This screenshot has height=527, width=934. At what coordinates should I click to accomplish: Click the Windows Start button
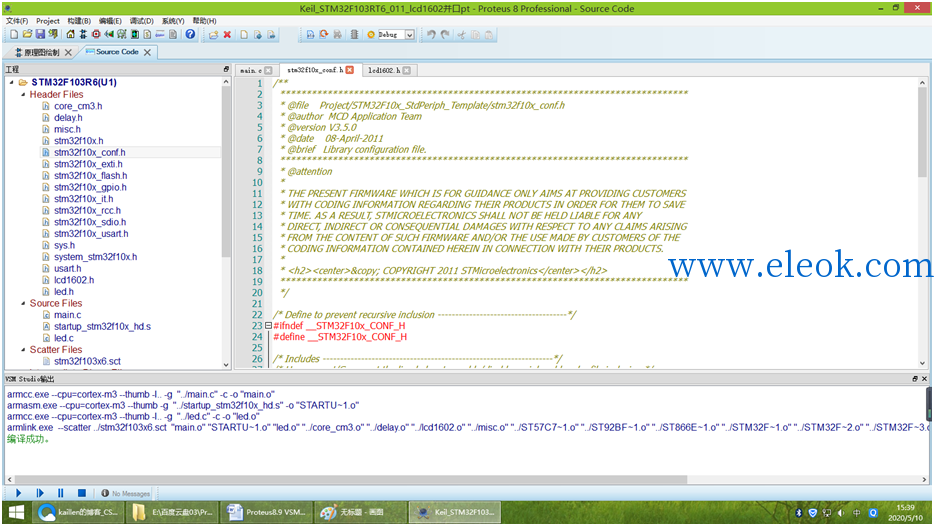click(16, 512)
